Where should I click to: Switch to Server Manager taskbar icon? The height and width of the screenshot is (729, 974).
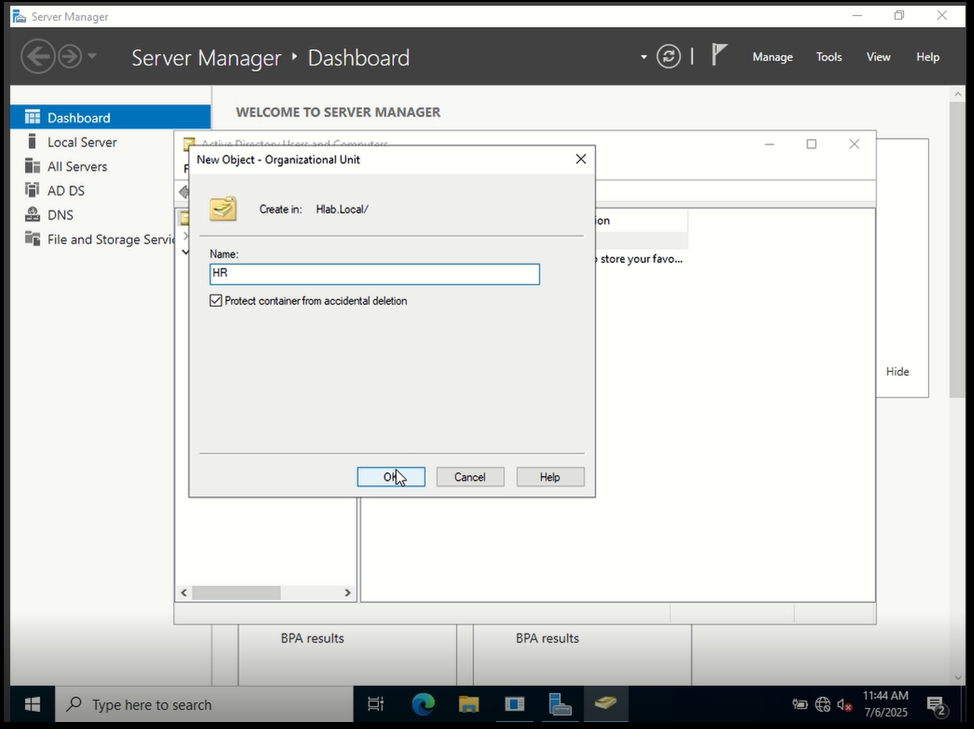point(560,704)
